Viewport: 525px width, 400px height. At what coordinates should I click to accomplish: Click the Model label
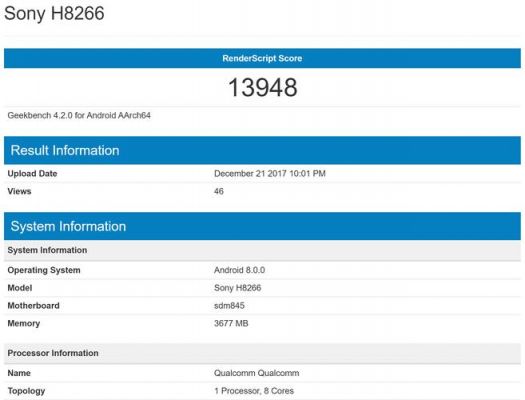(x=20, y=288)
